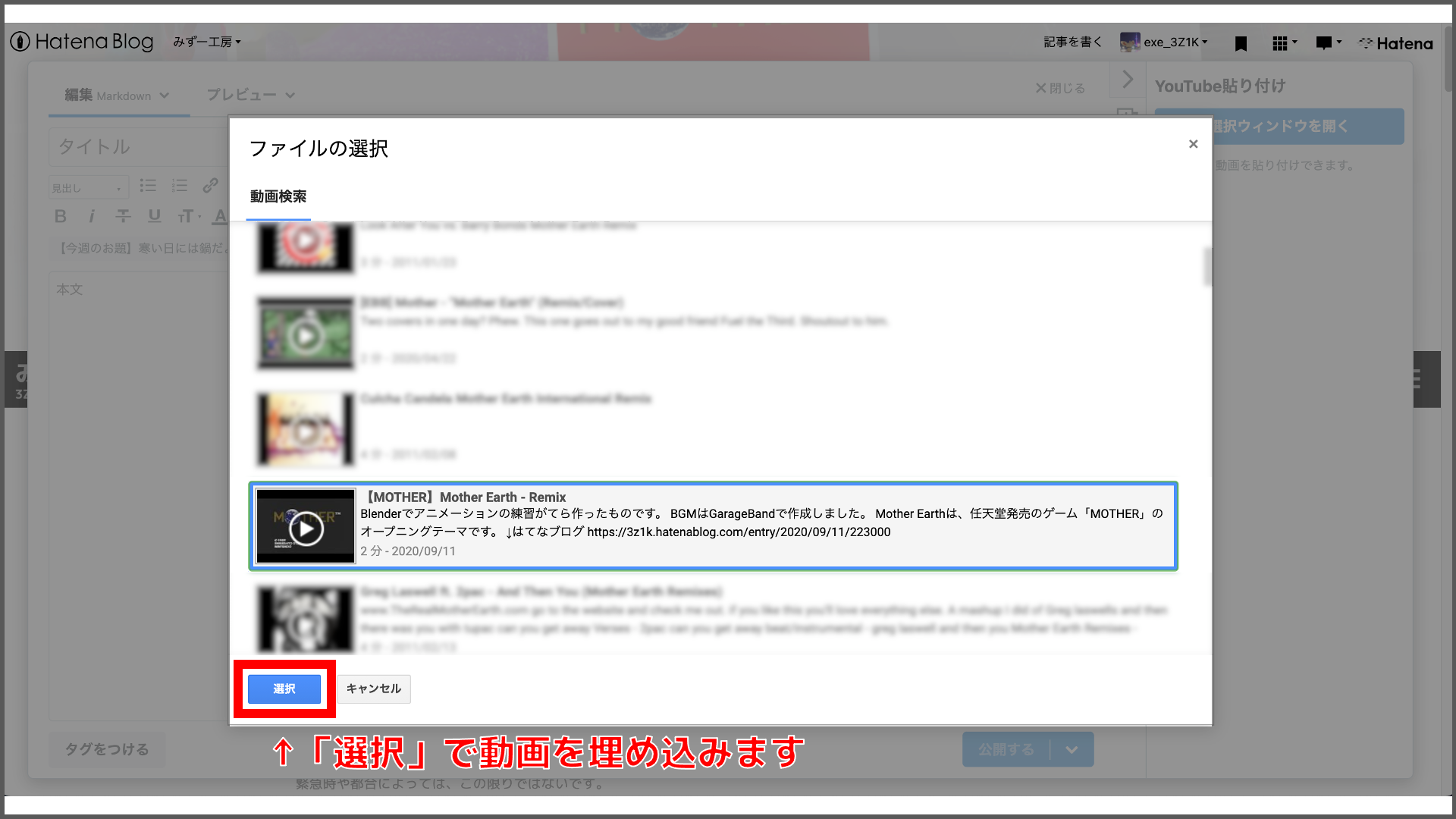Close the ファイルの選択 dialog with X
This screenshot has height=819, width=1456.
tap(1193, 144)
